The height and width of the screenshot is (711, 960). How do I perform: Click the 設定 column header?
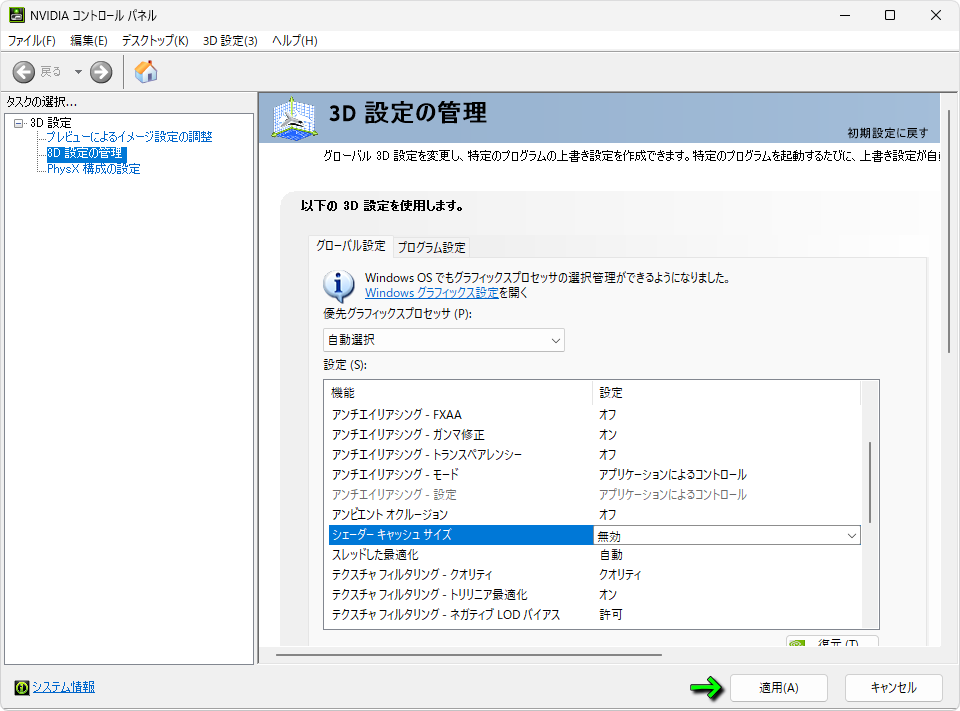726,393
